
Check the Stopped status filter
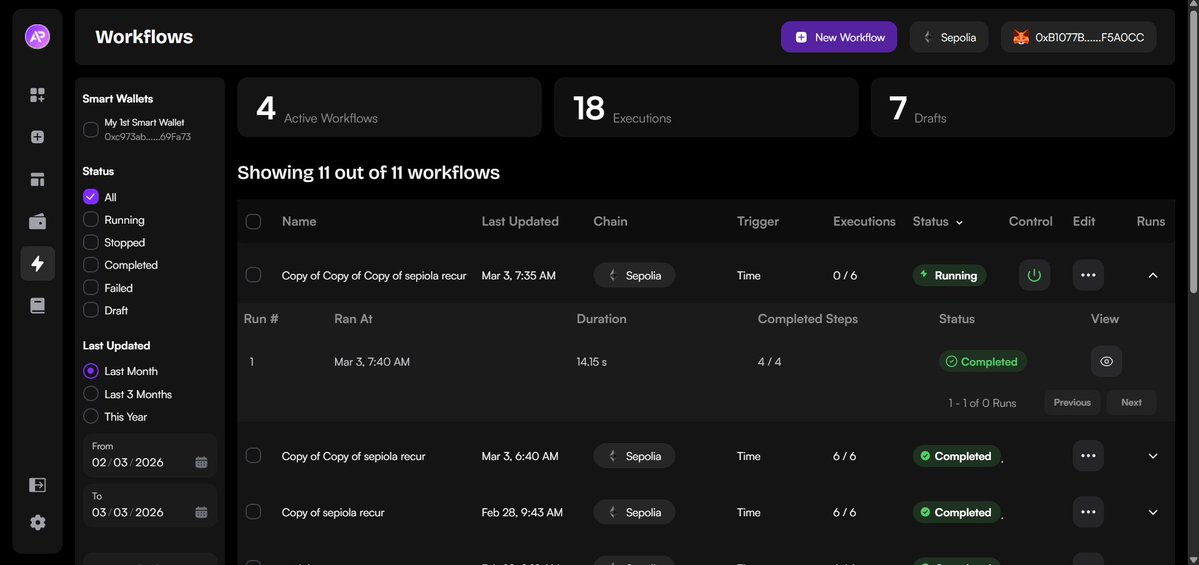tap(90, 242)
